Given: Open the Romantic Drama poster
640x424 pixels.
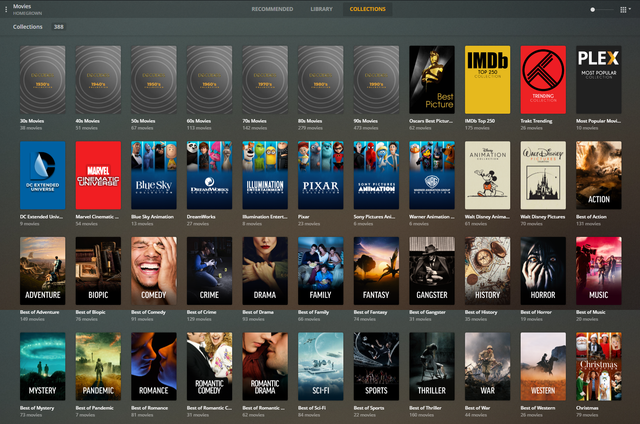Looking at the screenshot, I should pos(265,366).
